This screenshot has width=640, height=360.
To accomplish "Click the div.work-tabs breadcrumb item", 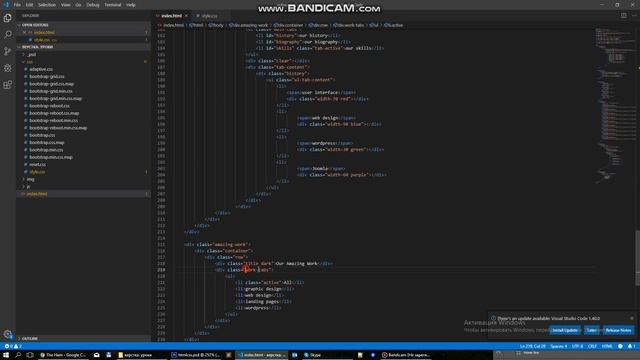I will coord(348,25).
